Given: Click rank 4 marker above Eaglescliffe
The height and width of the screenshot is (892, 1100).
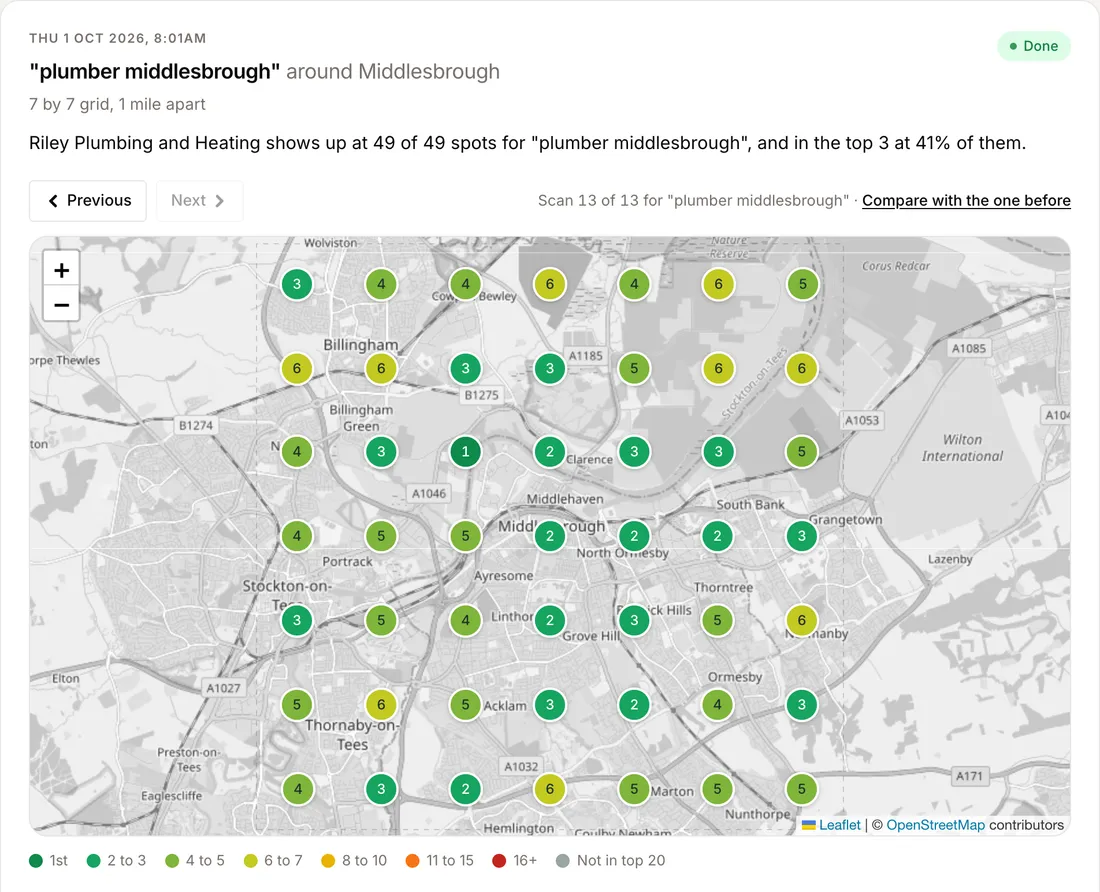Looking at the screenshot, I should tap(297, 789).
